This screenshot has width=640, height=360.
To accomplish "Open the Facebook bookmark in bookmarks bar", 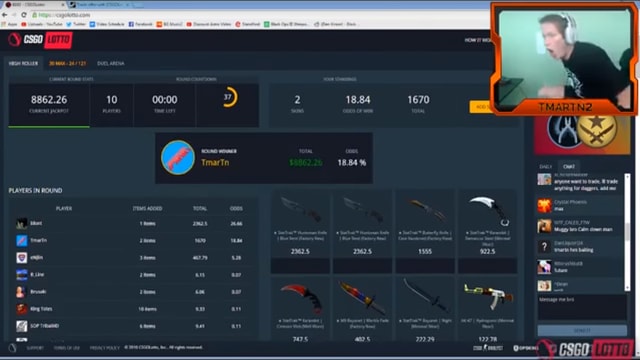I will click(140, 24).
